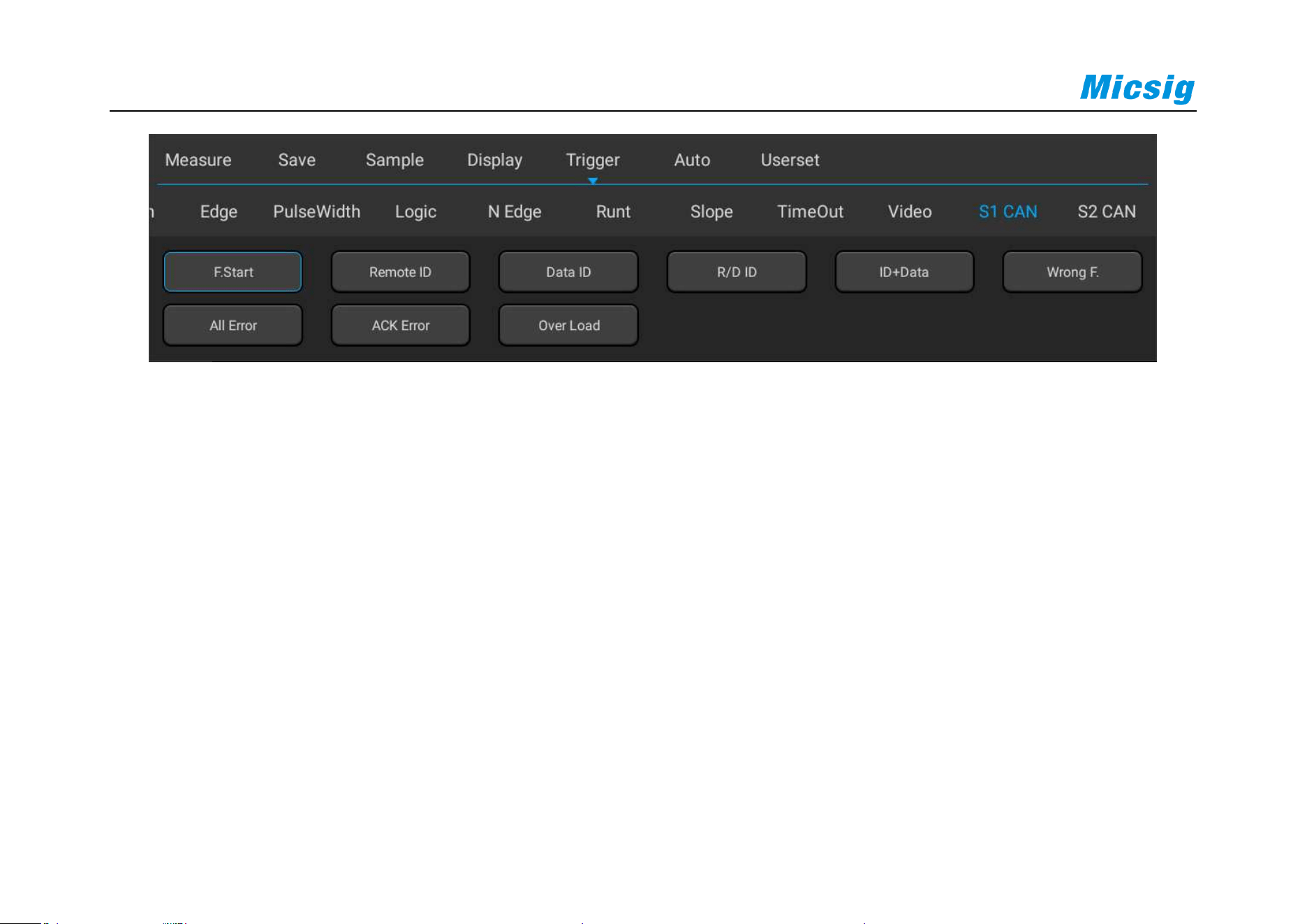This screenshot has width=1307, height=924.
Task: Click the Micsig logo
Action: point(1137,88)
